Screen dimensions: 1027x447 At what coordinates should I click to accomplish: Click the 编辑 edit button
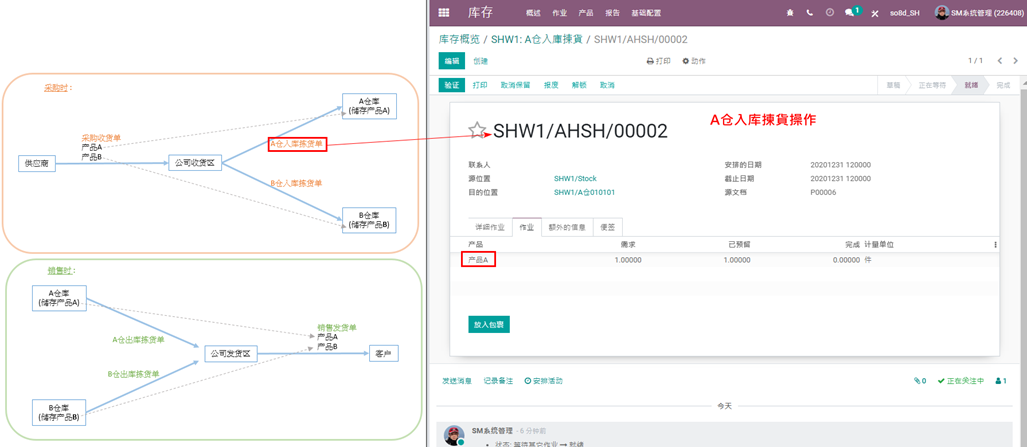click(x=452, y=61)
